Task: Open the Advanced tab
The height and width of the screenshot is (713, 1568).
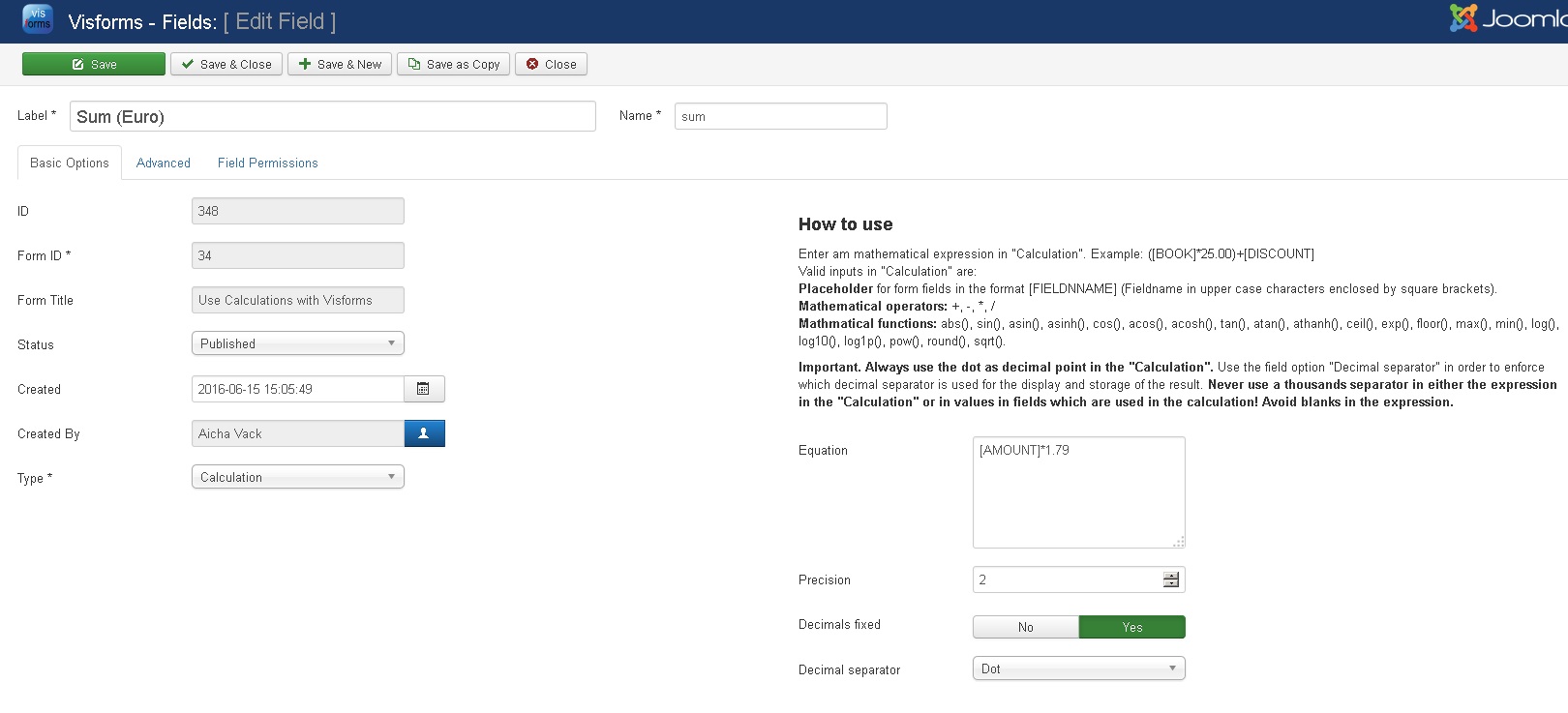Action: click(164, 163)
